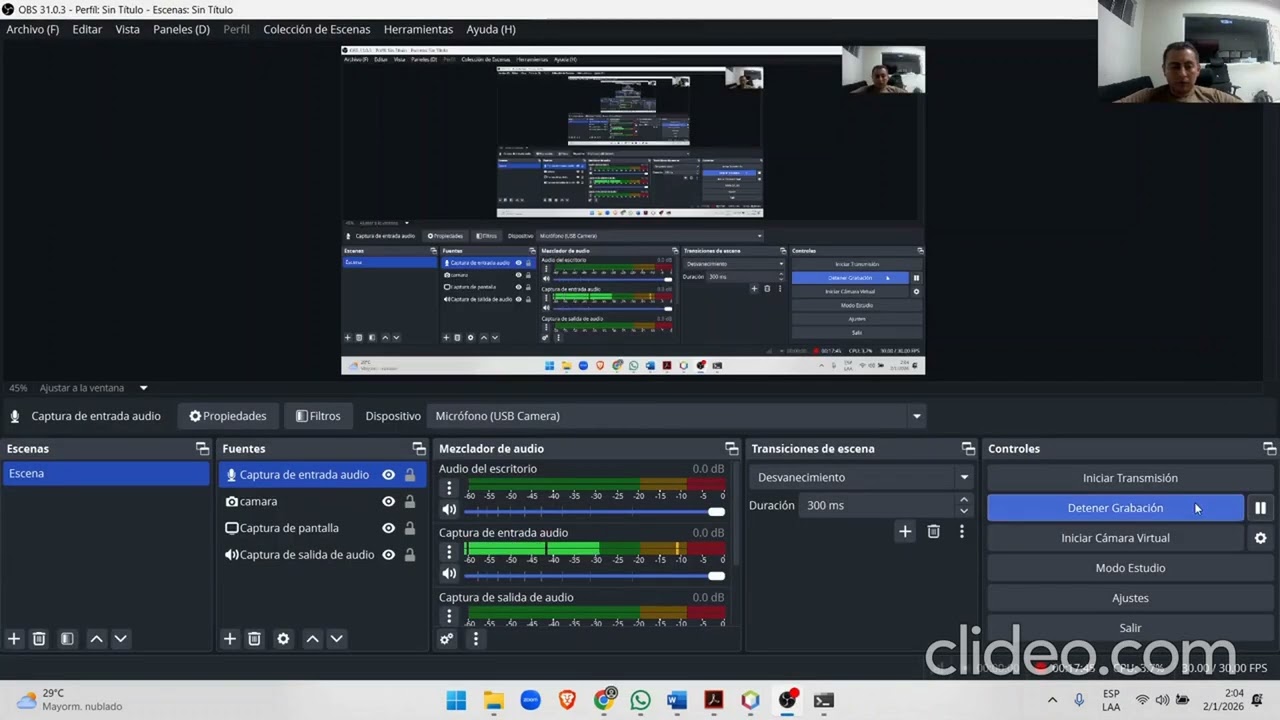Hide Captura de salida de audio source
This screenshot has width=1280, height=720.
pos(388,555)
